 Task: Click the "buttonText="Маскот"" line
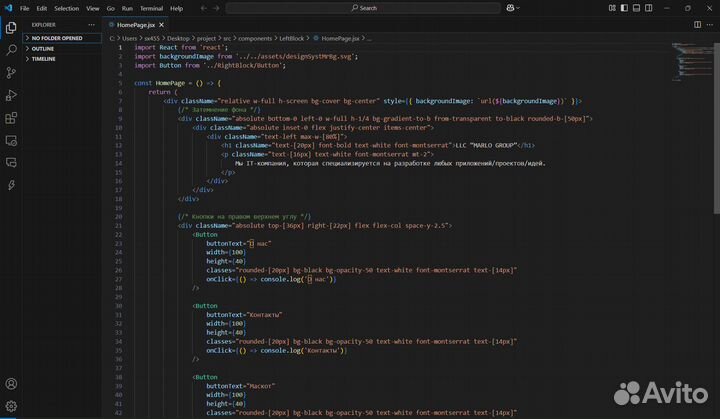coord(241,386)
